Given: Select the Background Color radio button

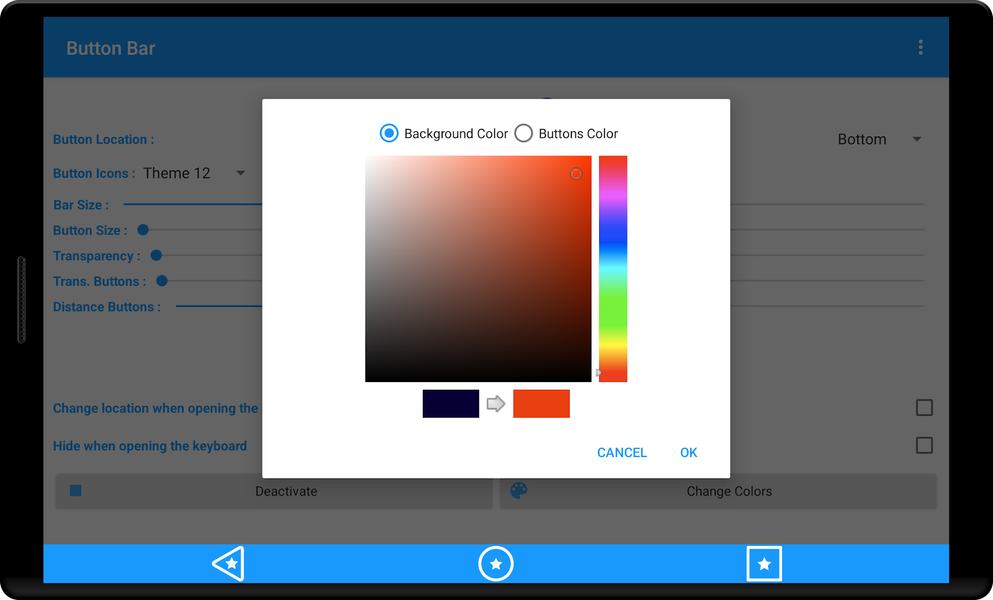Looking at the screenshot, I should click(x=389, y=133).
